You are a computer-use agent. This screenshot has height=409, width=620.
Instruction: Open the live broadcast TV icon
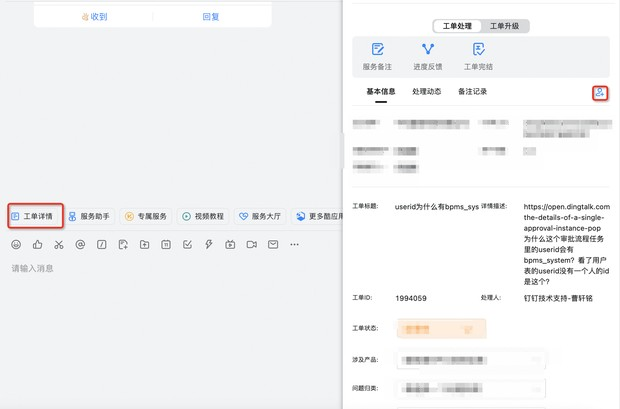pyautogui.click(x=230, y=245)
